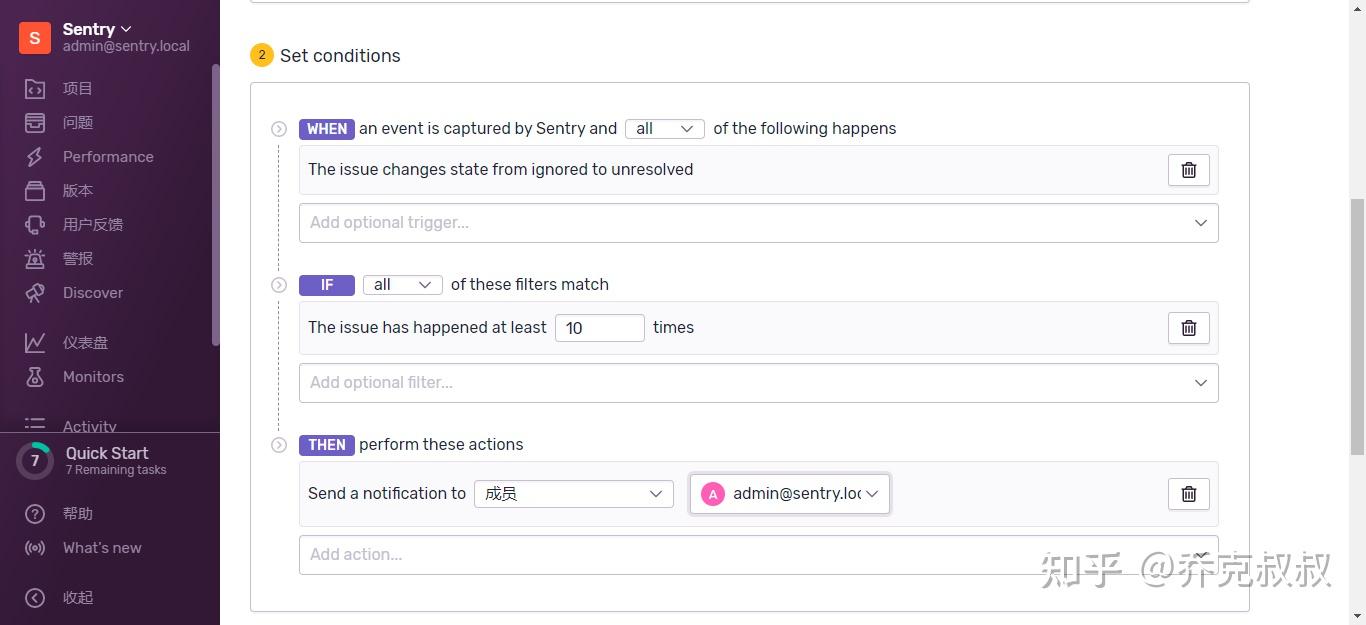Viewport: 1366px width, 625px height.
Task: Open the What's new broadcast icon
Action: 35,548
